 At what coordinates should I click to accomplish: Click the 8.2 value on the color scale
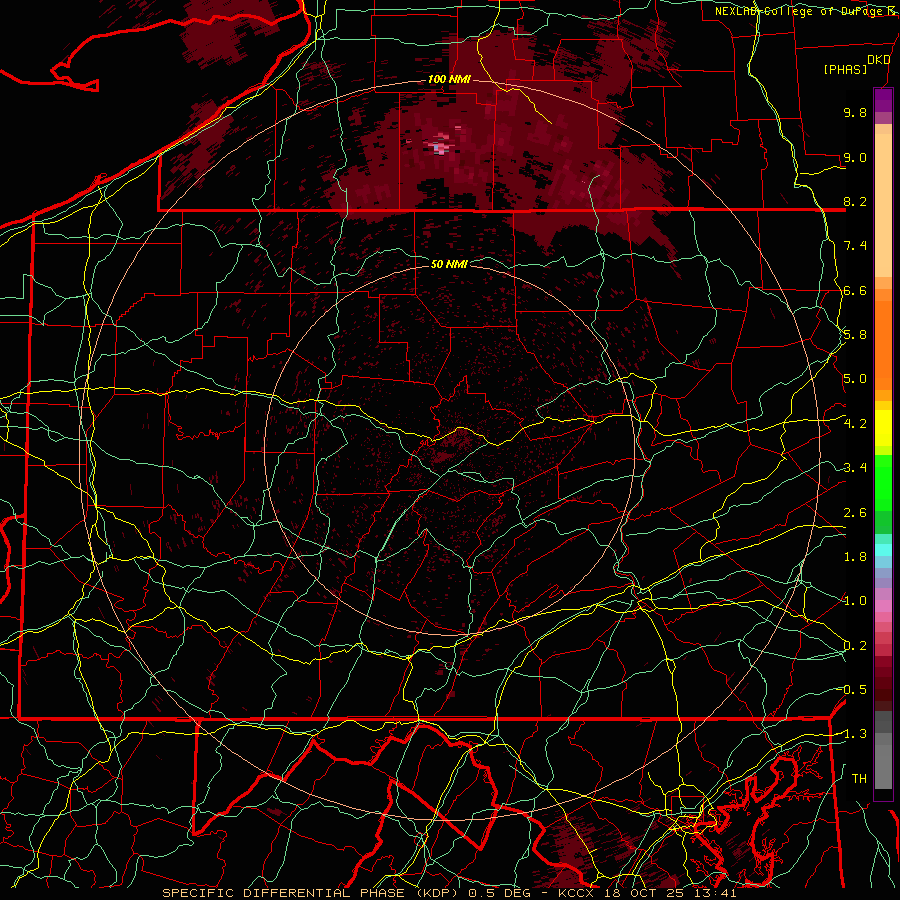[855, 201]
